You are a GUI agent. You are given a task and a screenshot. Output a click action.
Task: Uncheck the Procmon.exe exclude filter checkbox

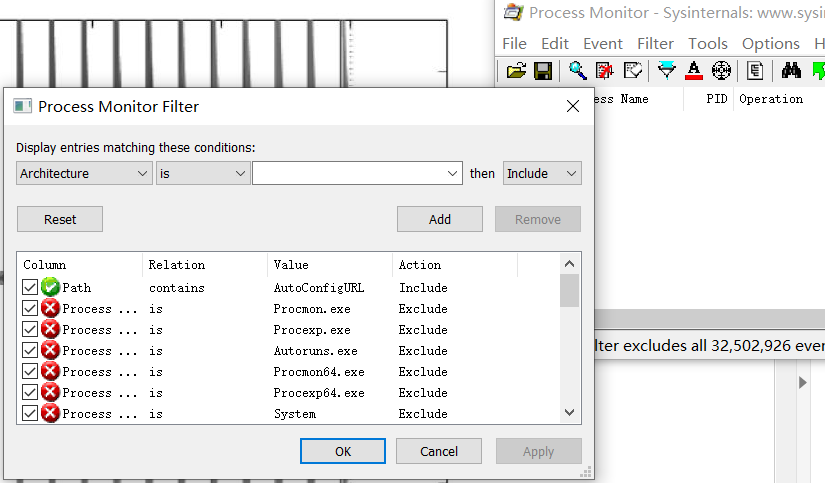pyautogui.click(x=30, y=308)
